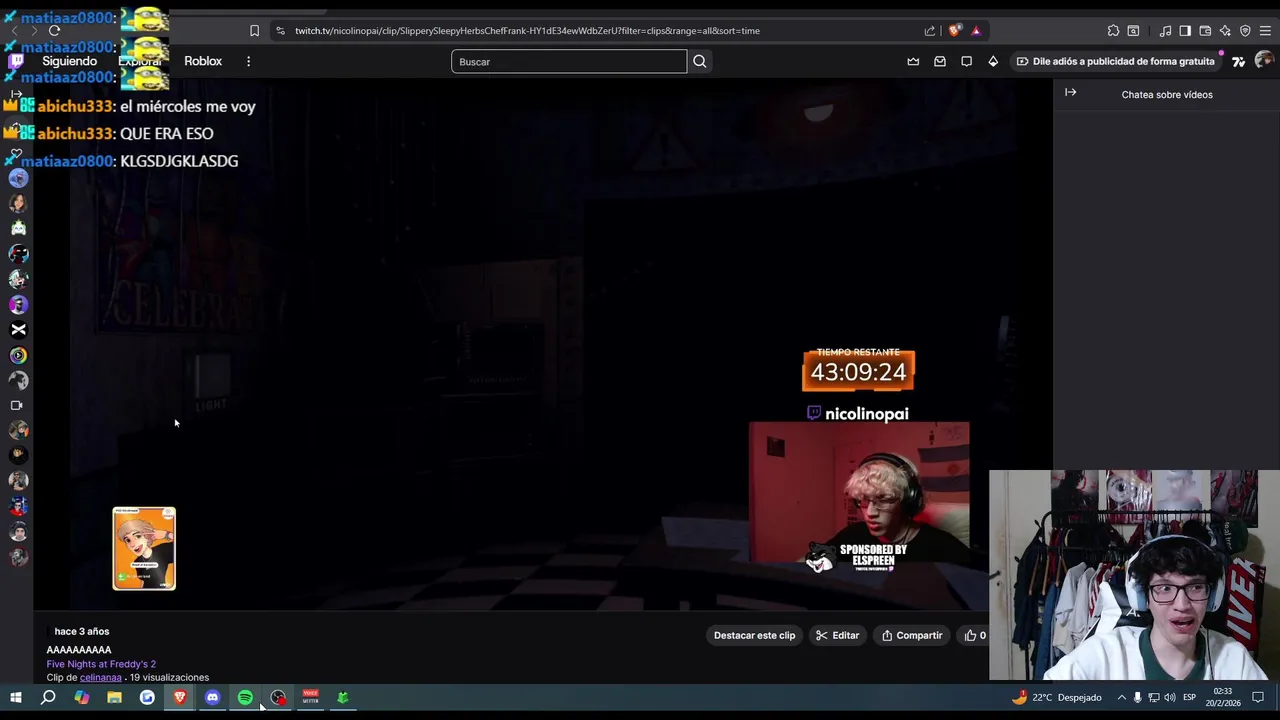Screen dimensions: 1280x720
Task: Open Windows taskbar search
Action: 48,697
